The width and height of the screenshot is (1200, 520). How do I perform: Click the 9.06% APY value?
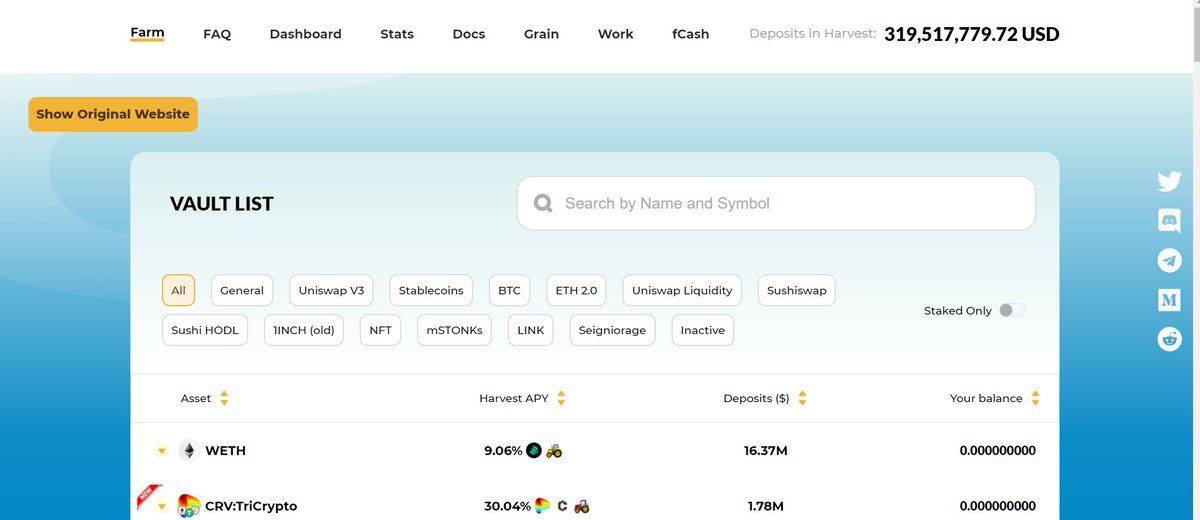503,451
